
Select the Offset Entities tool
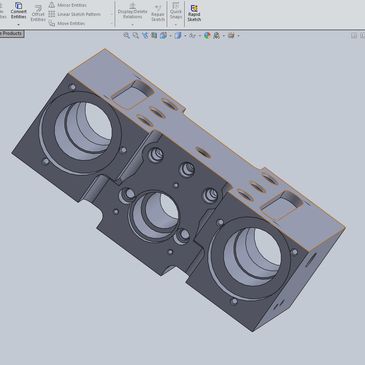click(x=38, y=13)
